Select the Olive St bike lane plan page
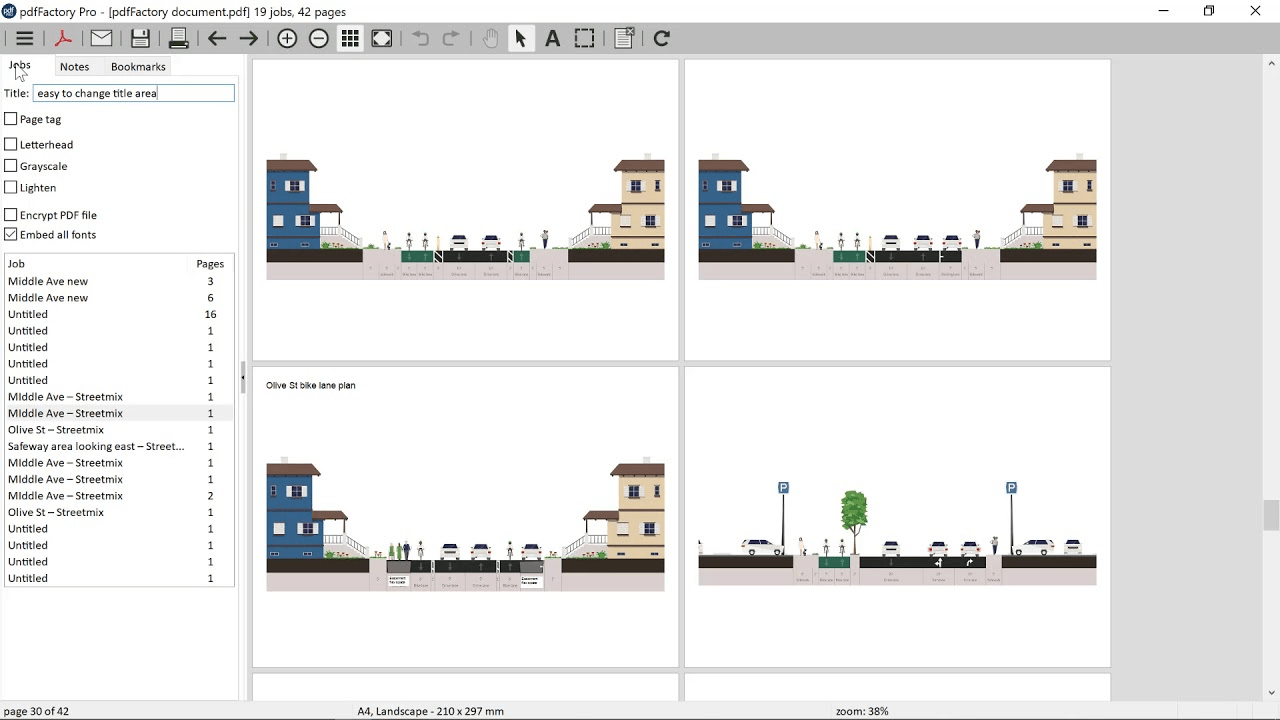 (465, 517)
